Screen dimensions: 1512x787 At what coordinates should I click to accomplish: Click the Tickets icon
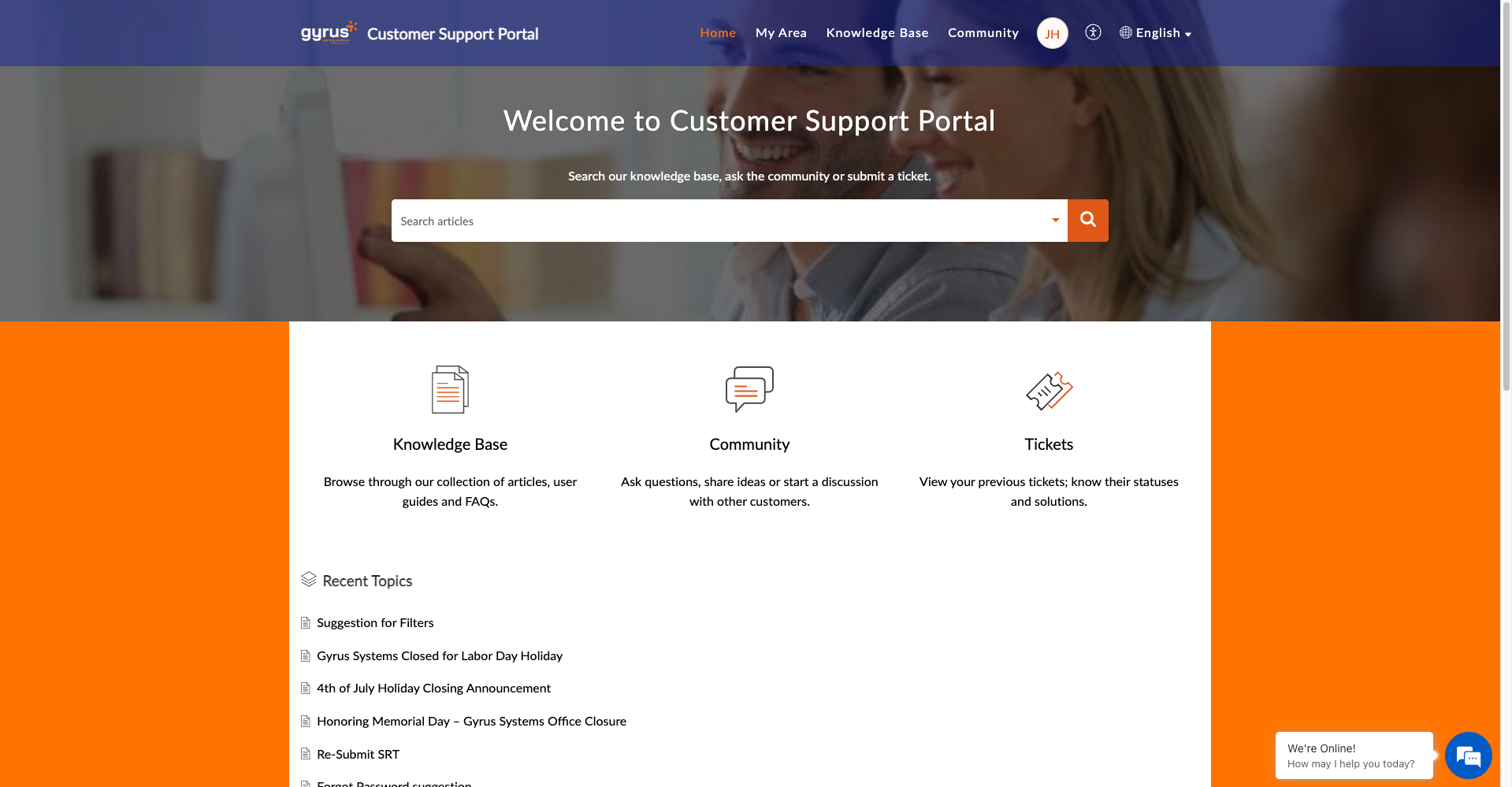1049,391
